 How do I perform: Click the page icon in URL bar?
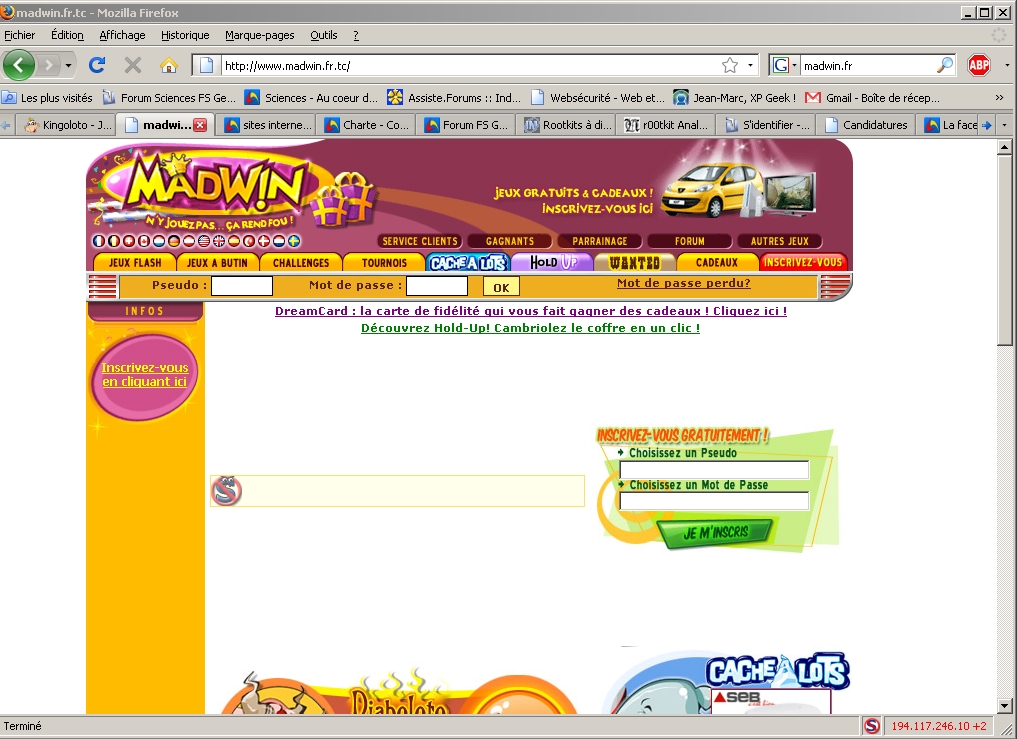point(206,66)
